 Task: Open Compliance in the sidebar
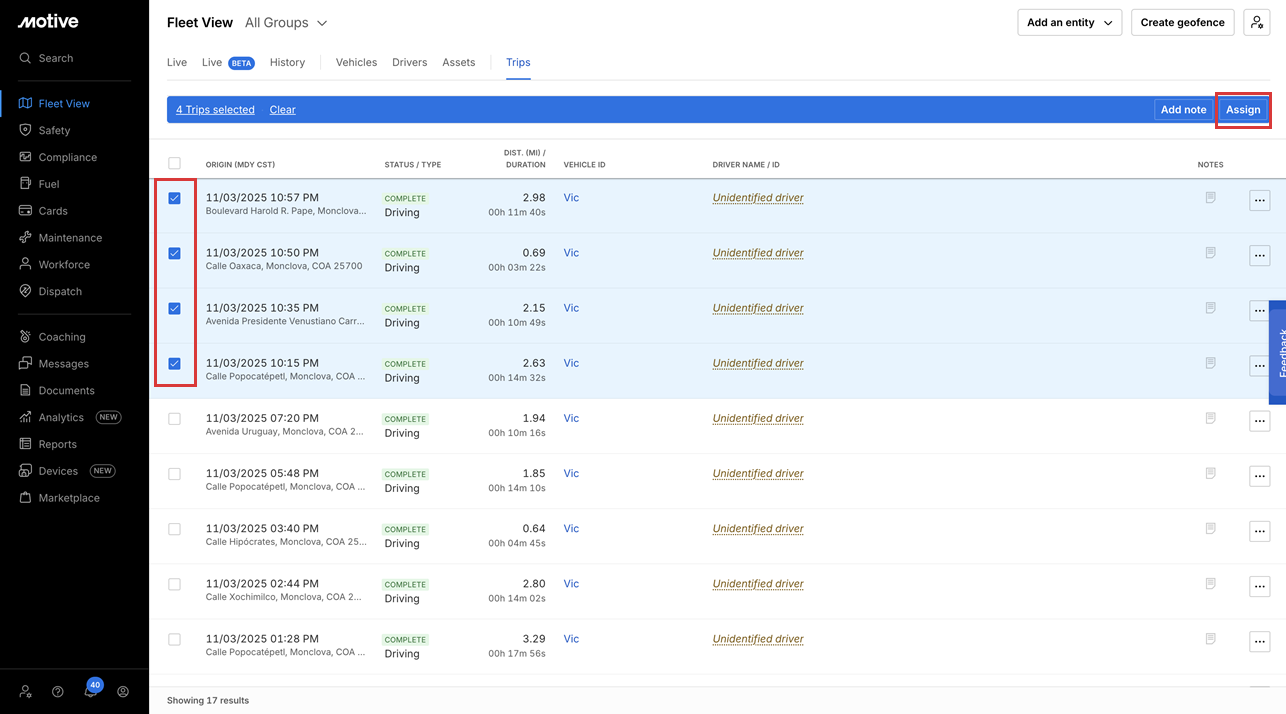coord(67,157)
